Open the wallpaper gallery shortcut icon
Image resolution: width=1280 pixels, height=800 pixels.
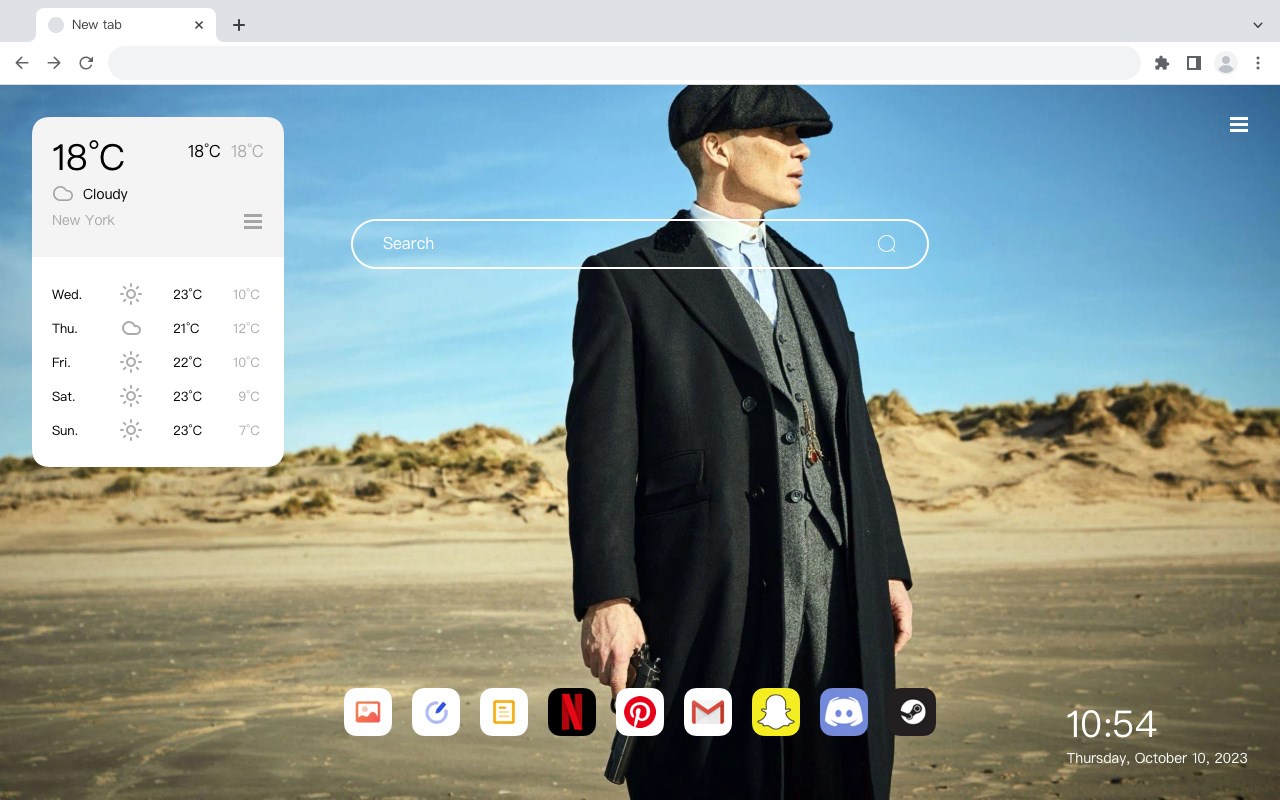point(368,712)
